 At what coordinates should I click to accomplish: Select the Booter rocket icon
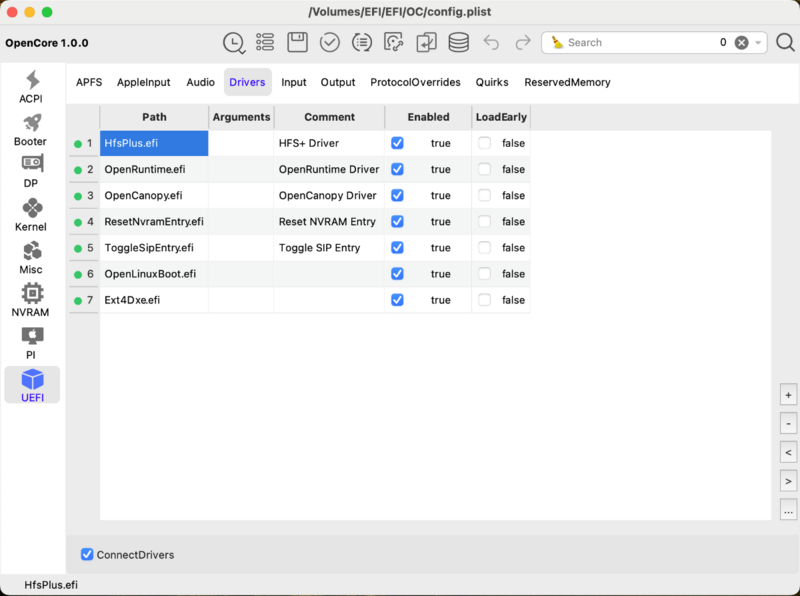point(31,129)
